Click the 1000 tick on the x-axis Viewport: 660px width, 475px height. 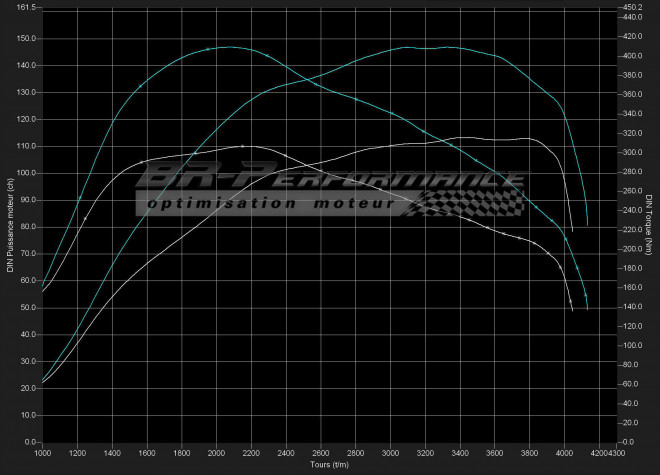click(42, 453)
